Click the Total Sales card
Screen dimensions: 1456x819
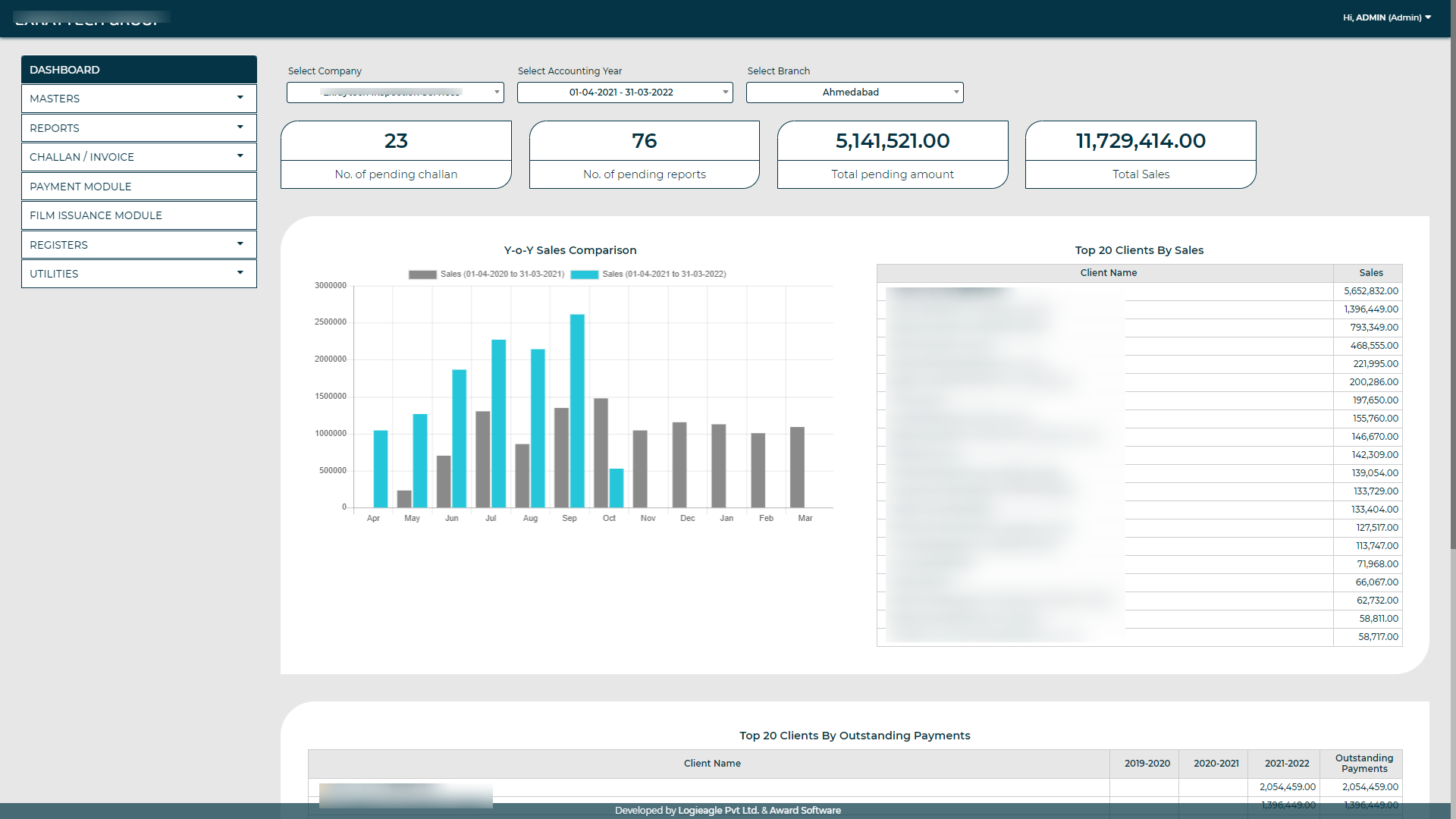pyautogui.click(x=1141, y=155)
